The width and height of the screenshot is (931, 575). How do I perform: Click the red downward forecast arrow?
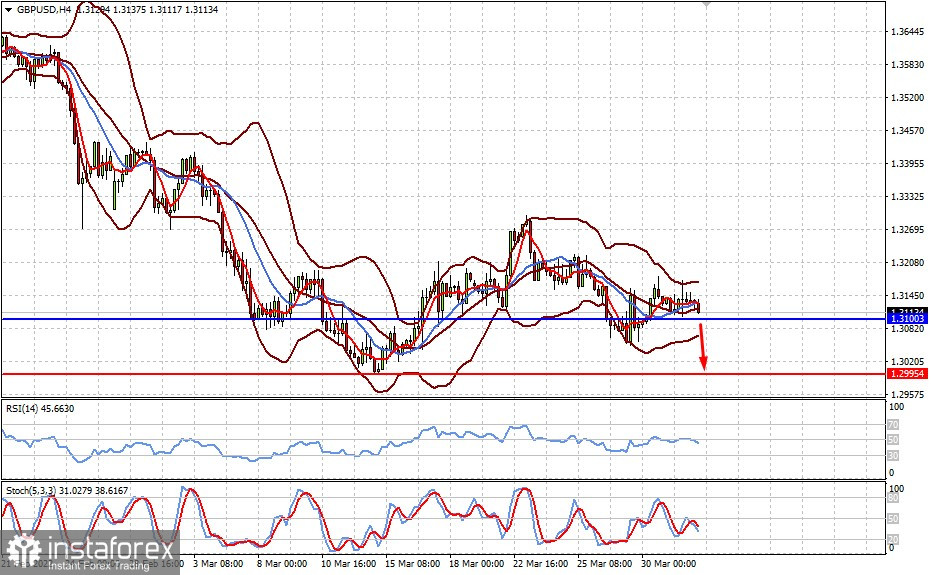pyautogui.click(x=702, y=346)
